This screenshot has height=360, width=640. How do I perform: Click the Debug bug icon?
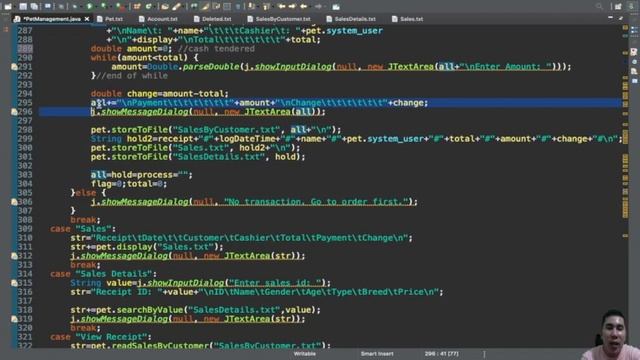pyautogui.click(x=75, y=7)
